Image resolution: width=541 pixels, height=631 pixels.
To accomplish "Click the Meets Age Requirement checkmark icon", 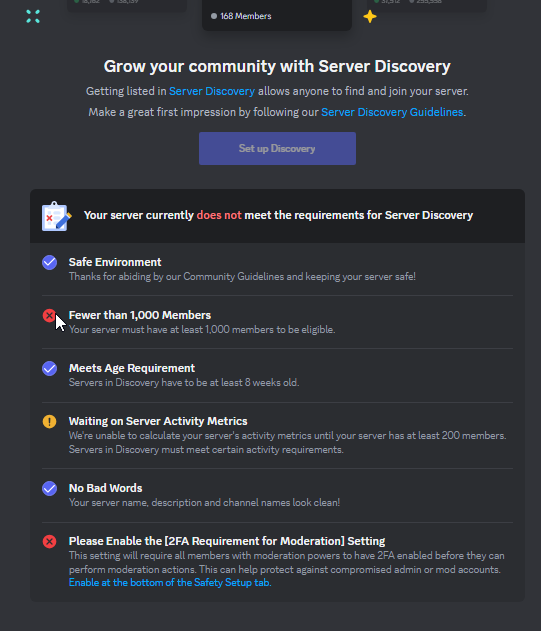I will pyautogui.click(x=50, y=368).
